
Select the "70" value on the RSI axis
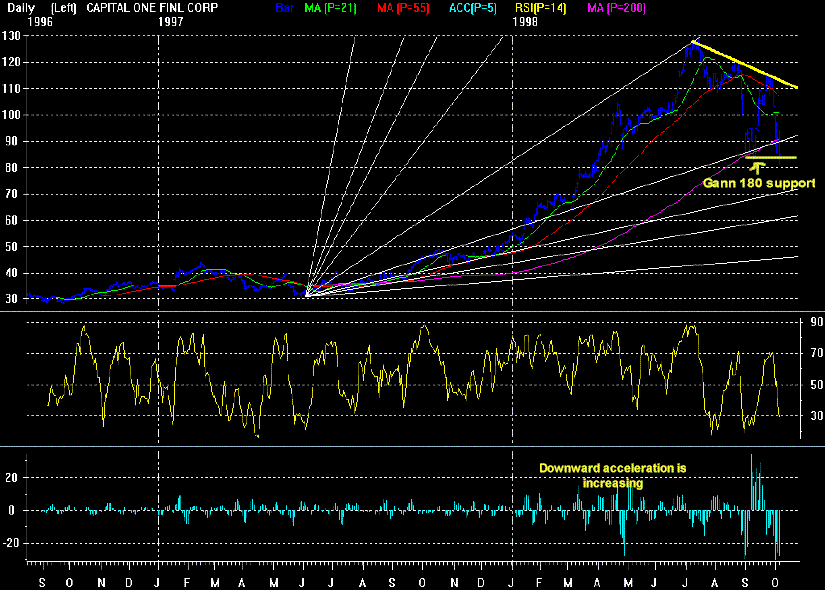(817, 353)
